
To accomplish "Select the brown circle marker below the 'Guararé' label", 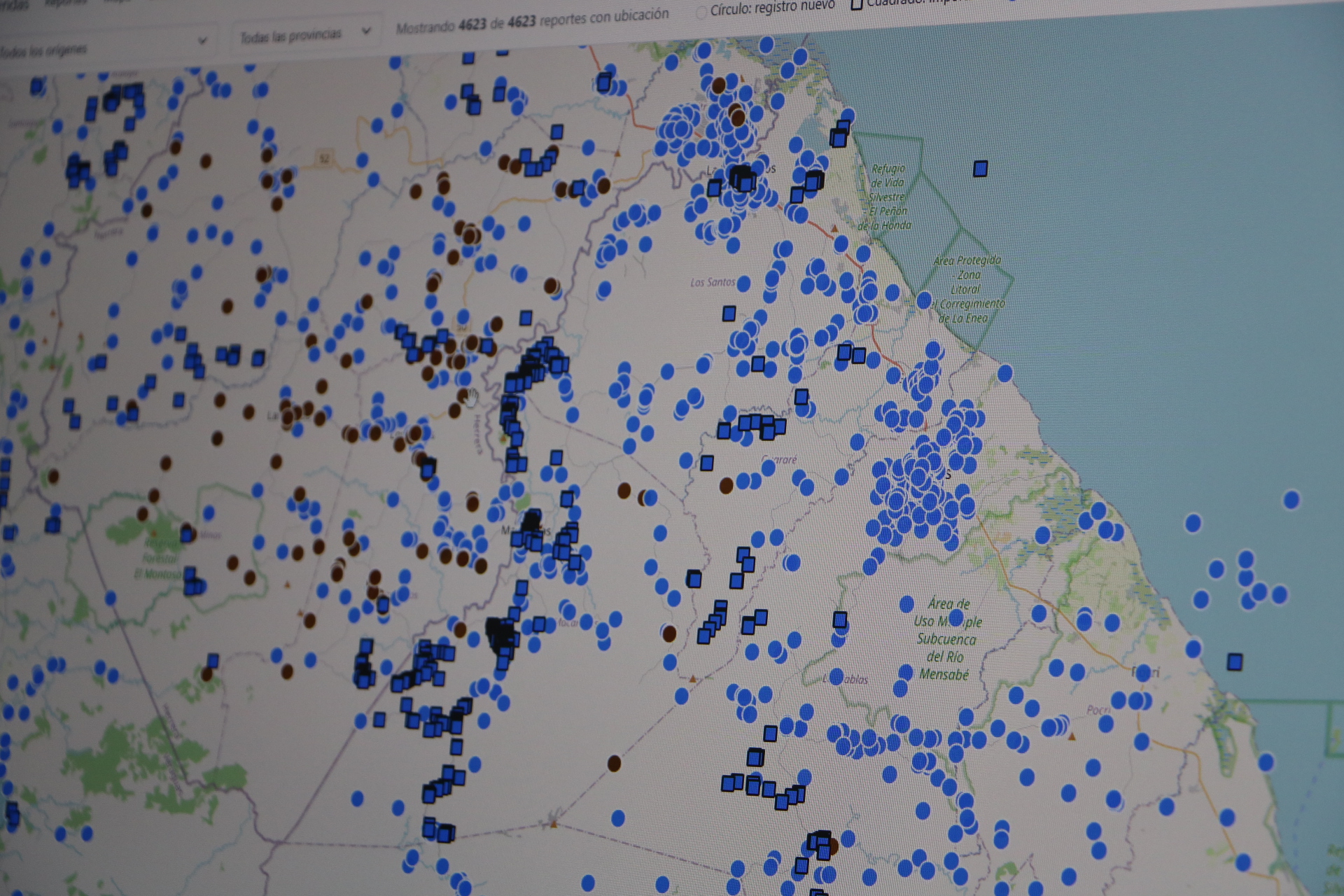I will coord(726,484).
